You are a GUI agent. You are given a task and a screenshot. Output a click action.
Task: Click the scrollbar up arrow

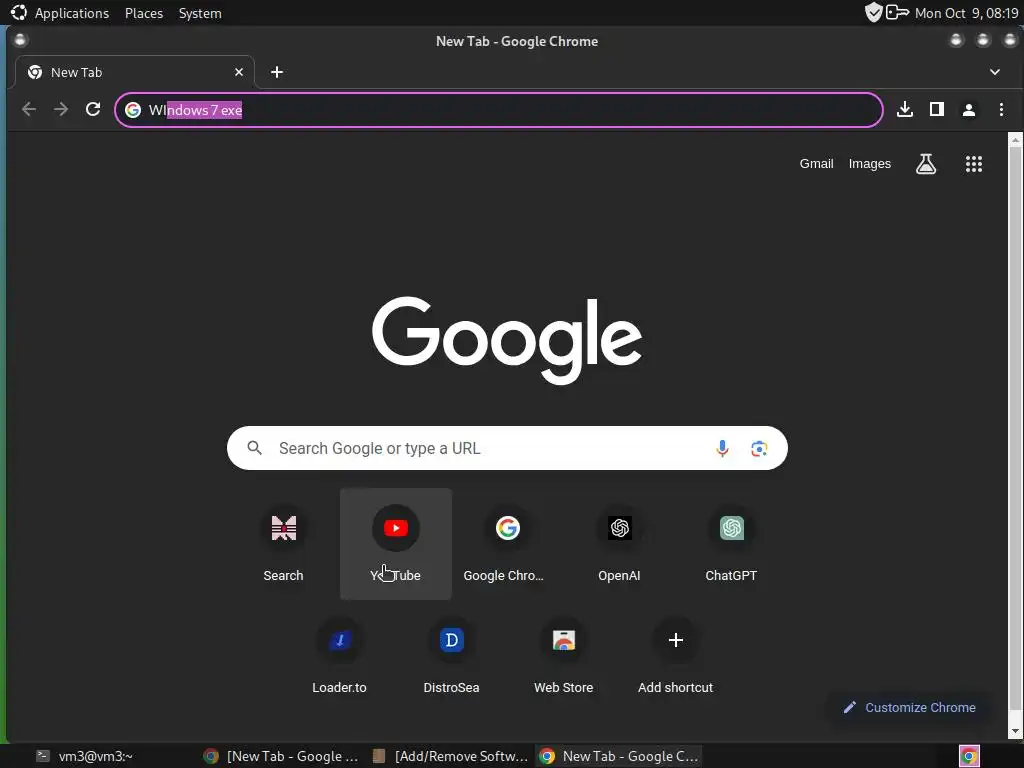(x=1016, y=139)
